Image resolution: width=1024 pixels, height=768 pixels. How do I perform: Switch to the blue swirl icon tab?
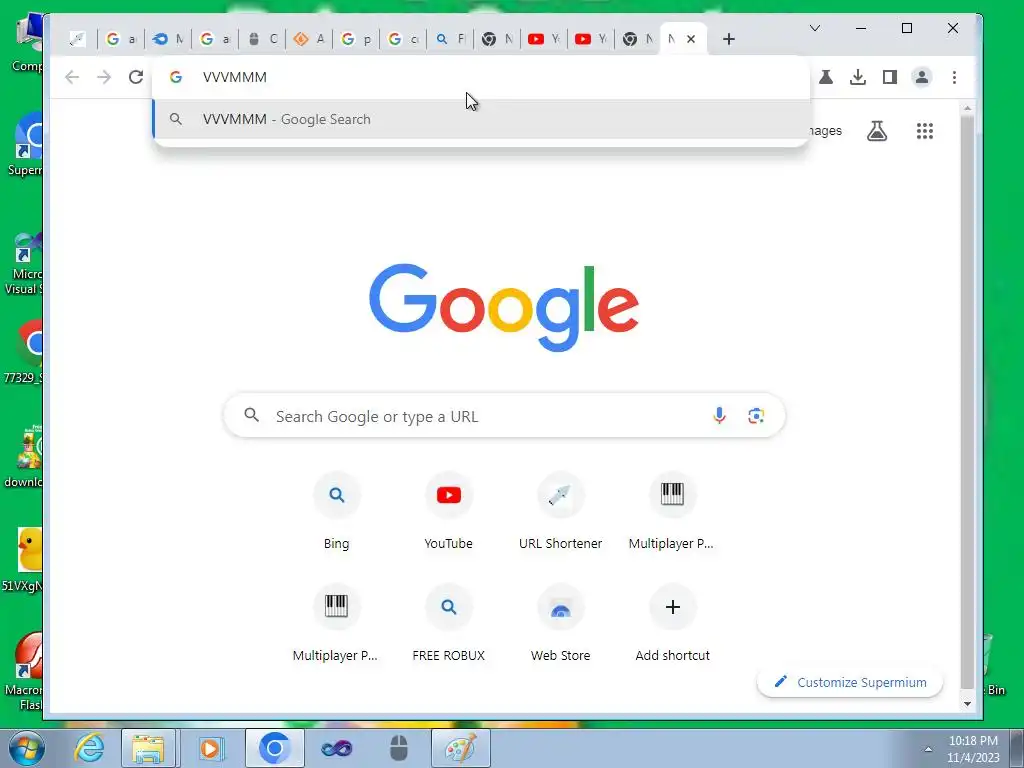[x=168, y=39]
